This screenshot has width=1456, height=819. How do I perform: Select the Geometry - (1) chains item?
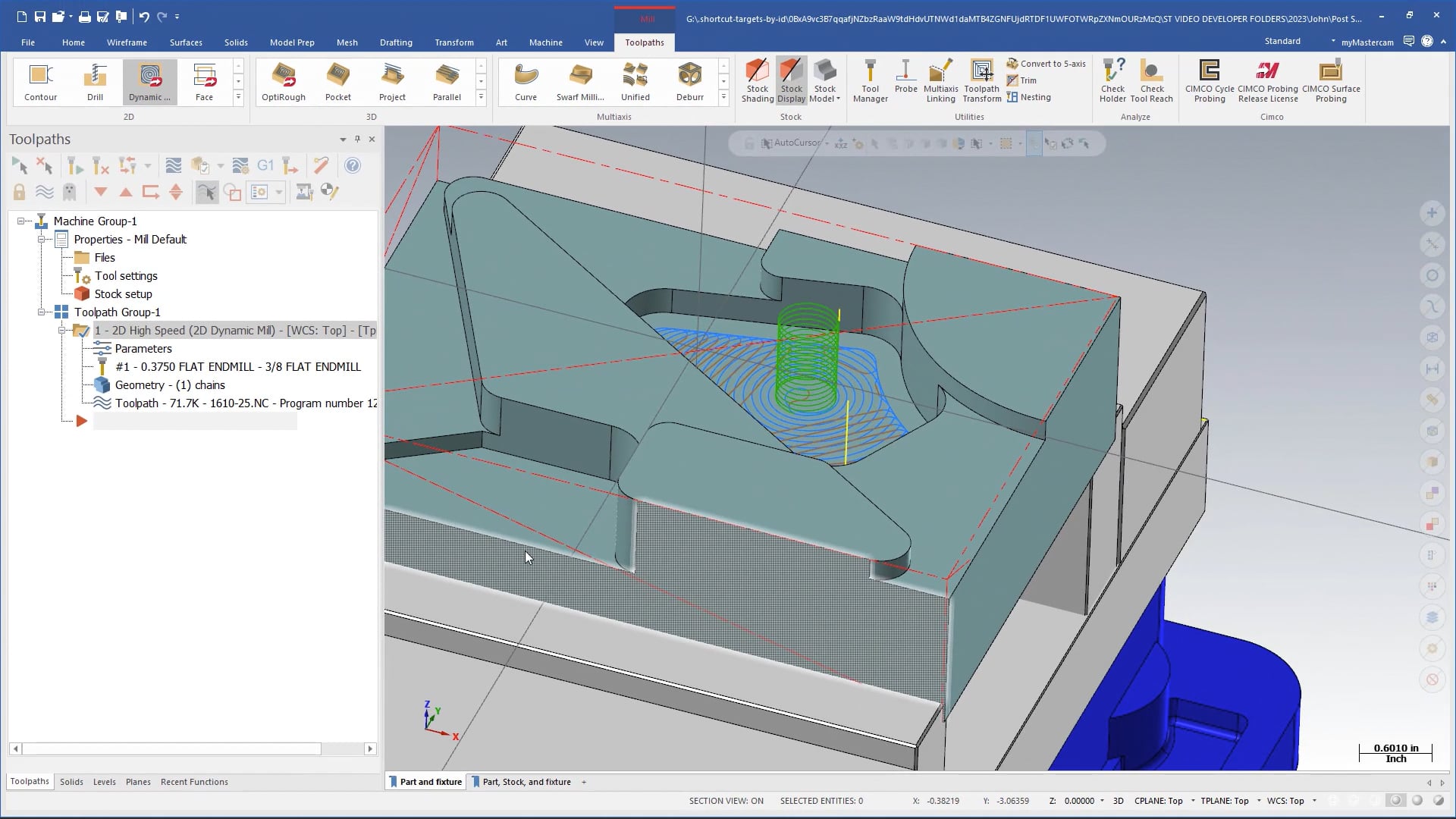(x=170, y=384)
